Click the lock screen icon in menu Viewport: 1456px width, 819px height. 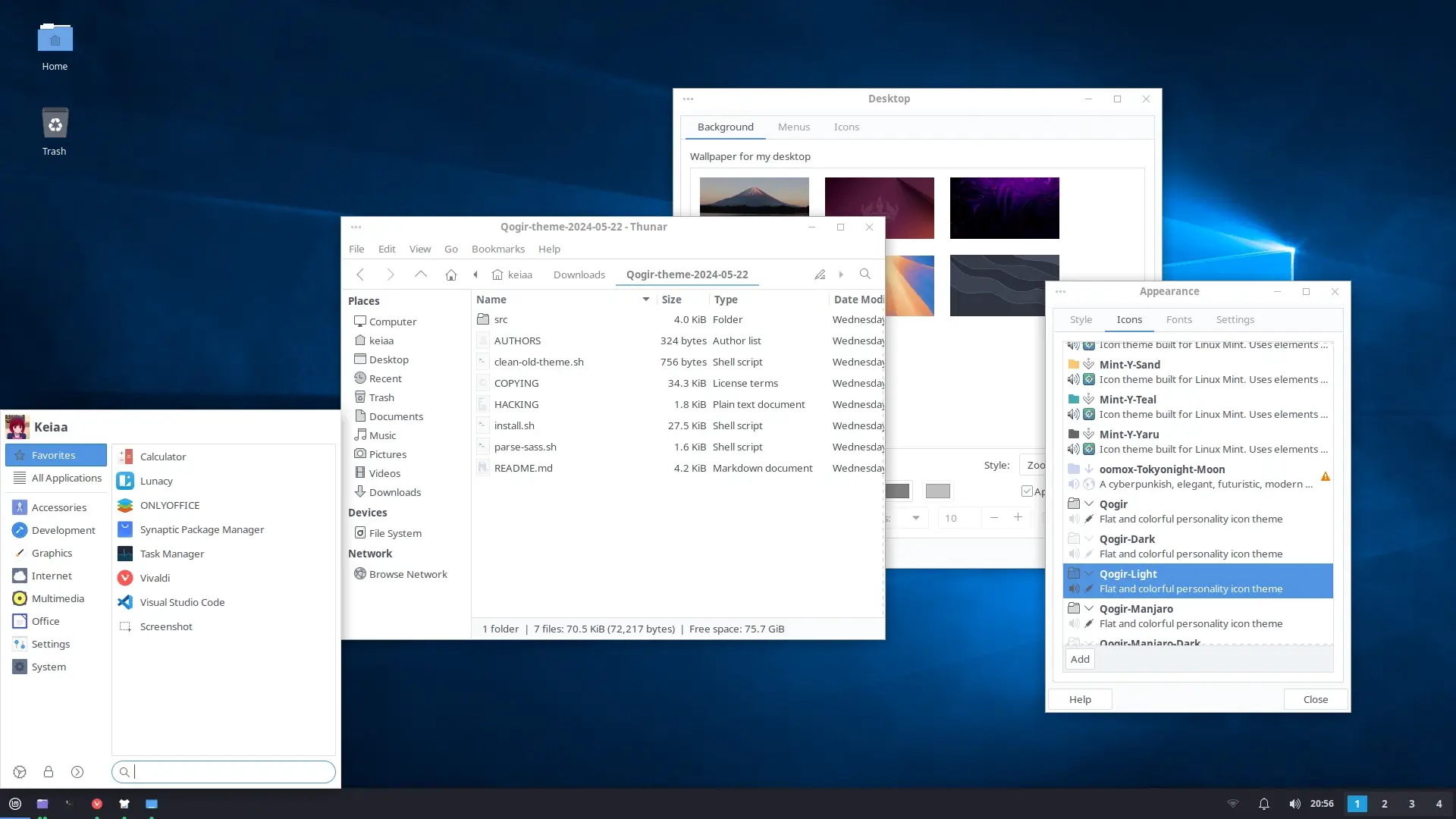pos(49,772)
